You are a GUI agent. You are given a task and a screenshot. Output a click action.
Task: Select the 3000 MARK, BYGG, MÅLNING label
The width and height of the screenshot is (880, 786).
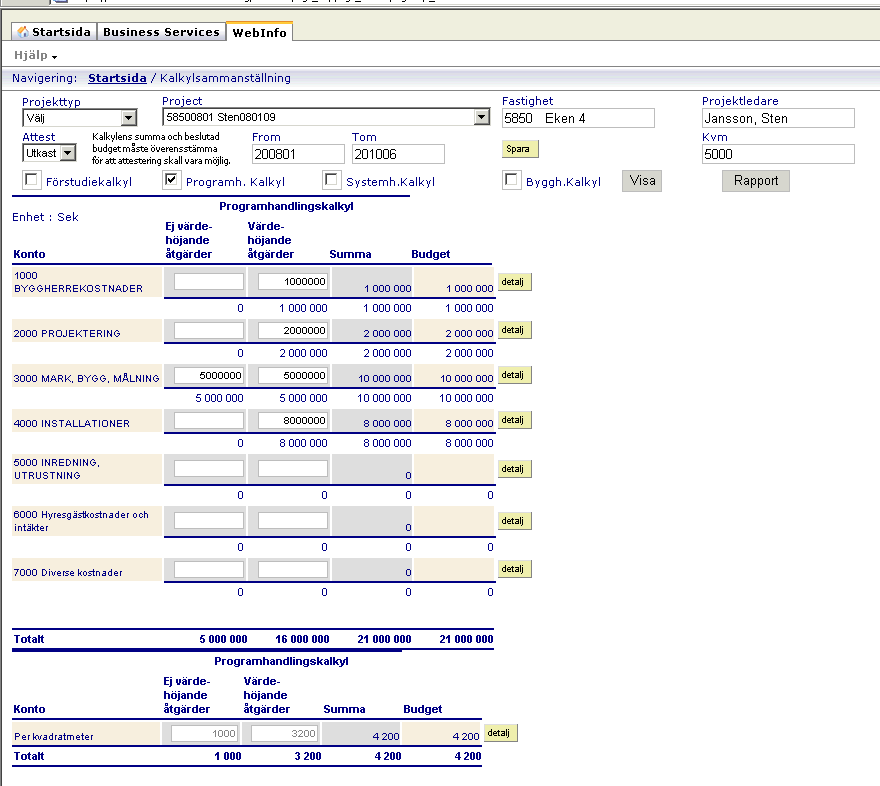click(86, 378)
